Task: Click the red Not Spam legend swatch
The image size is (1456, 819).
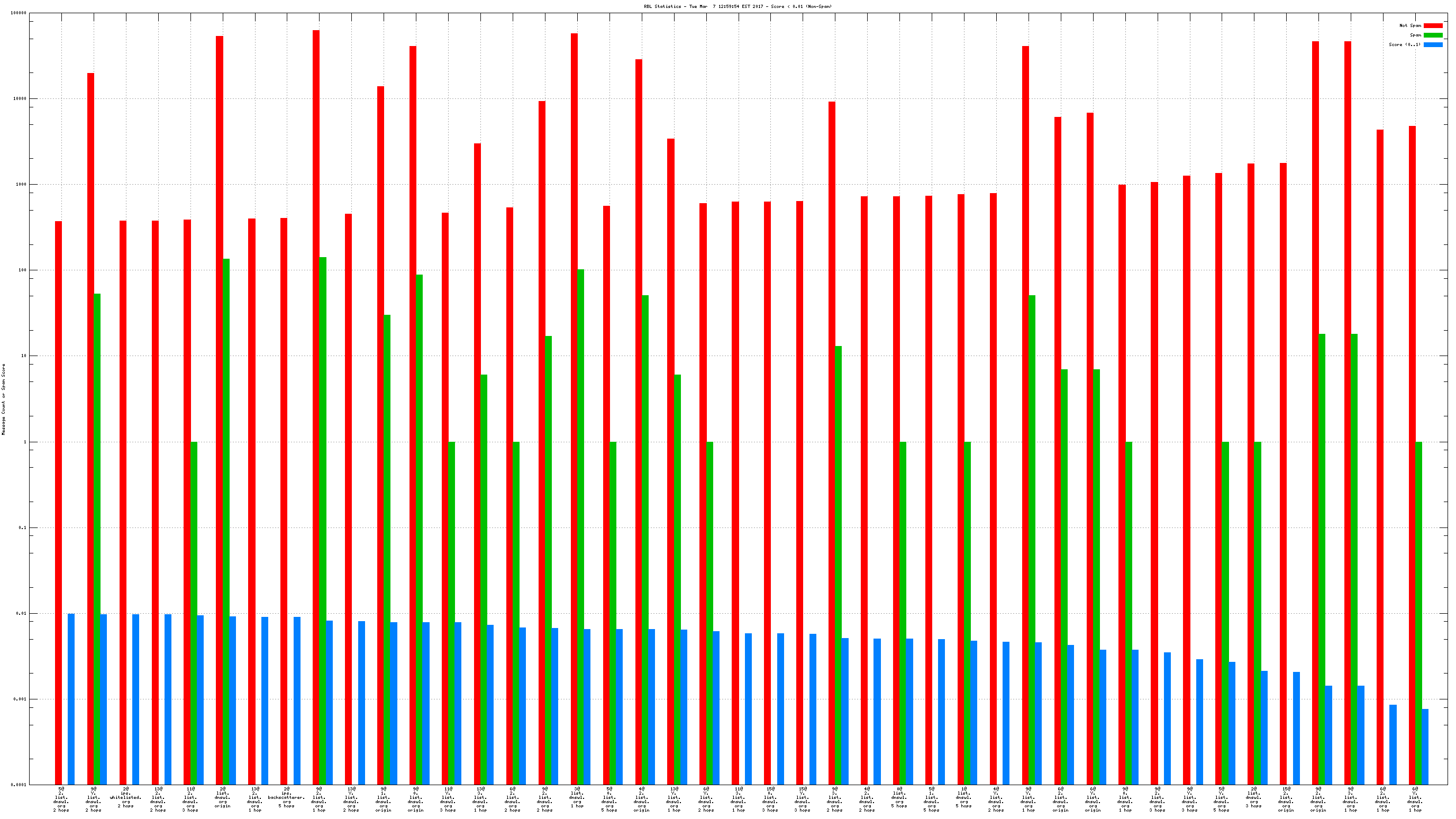Action: point(1432,25)
